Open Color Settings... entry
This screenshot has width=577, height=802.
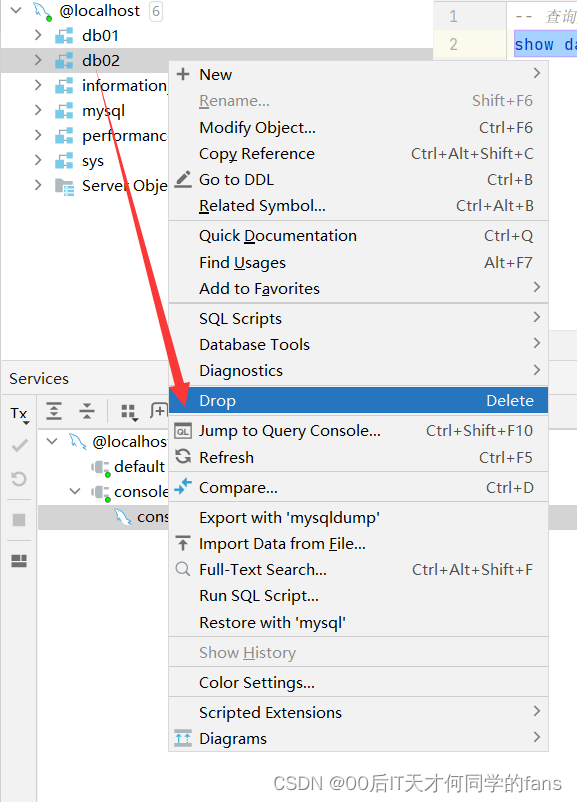[358, 682]
